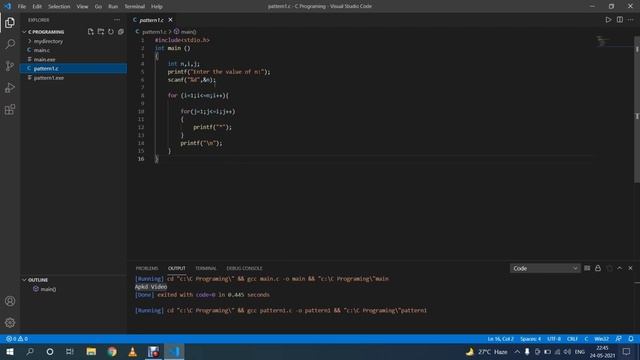Clear the output panel
640x360 pixels.
(587, 268)
